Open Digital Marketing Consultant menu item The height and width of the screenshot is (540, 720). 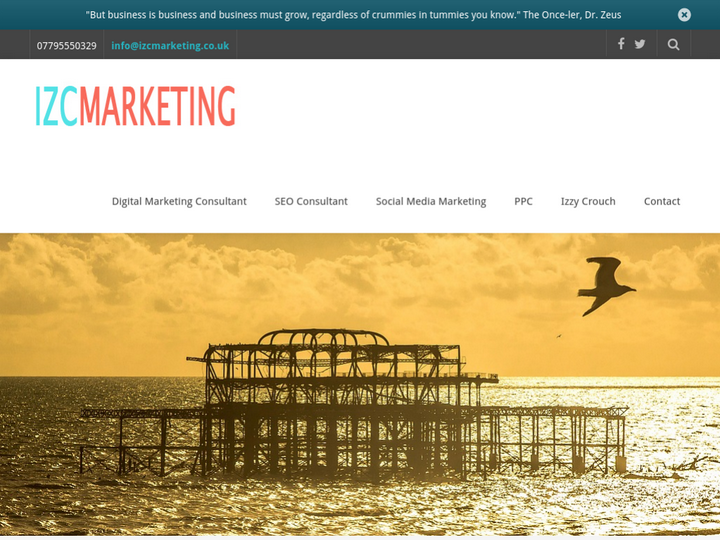pos(179,202)
